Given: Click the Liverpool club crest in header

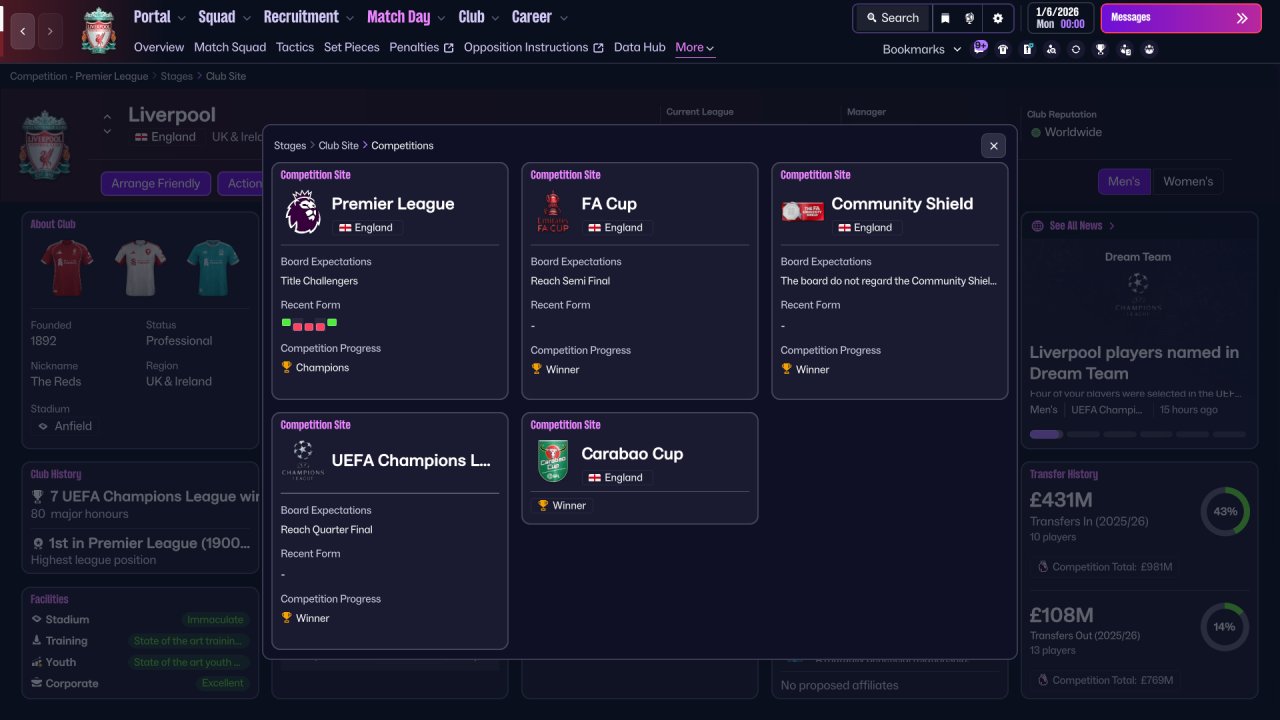Looking at the screenshot, I should coord(99,31).
